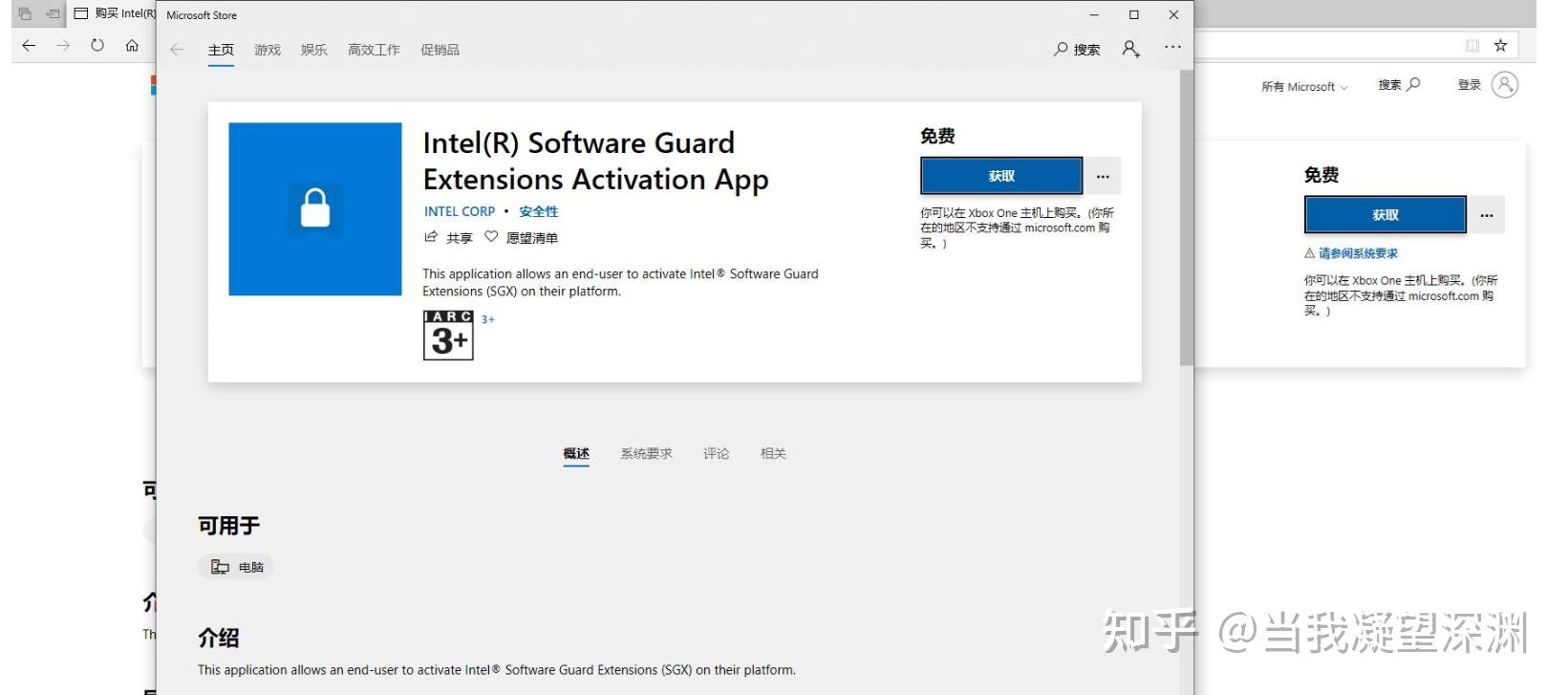
Task: Open the INTEL CORP publisher link
Action: click(460, 211)
